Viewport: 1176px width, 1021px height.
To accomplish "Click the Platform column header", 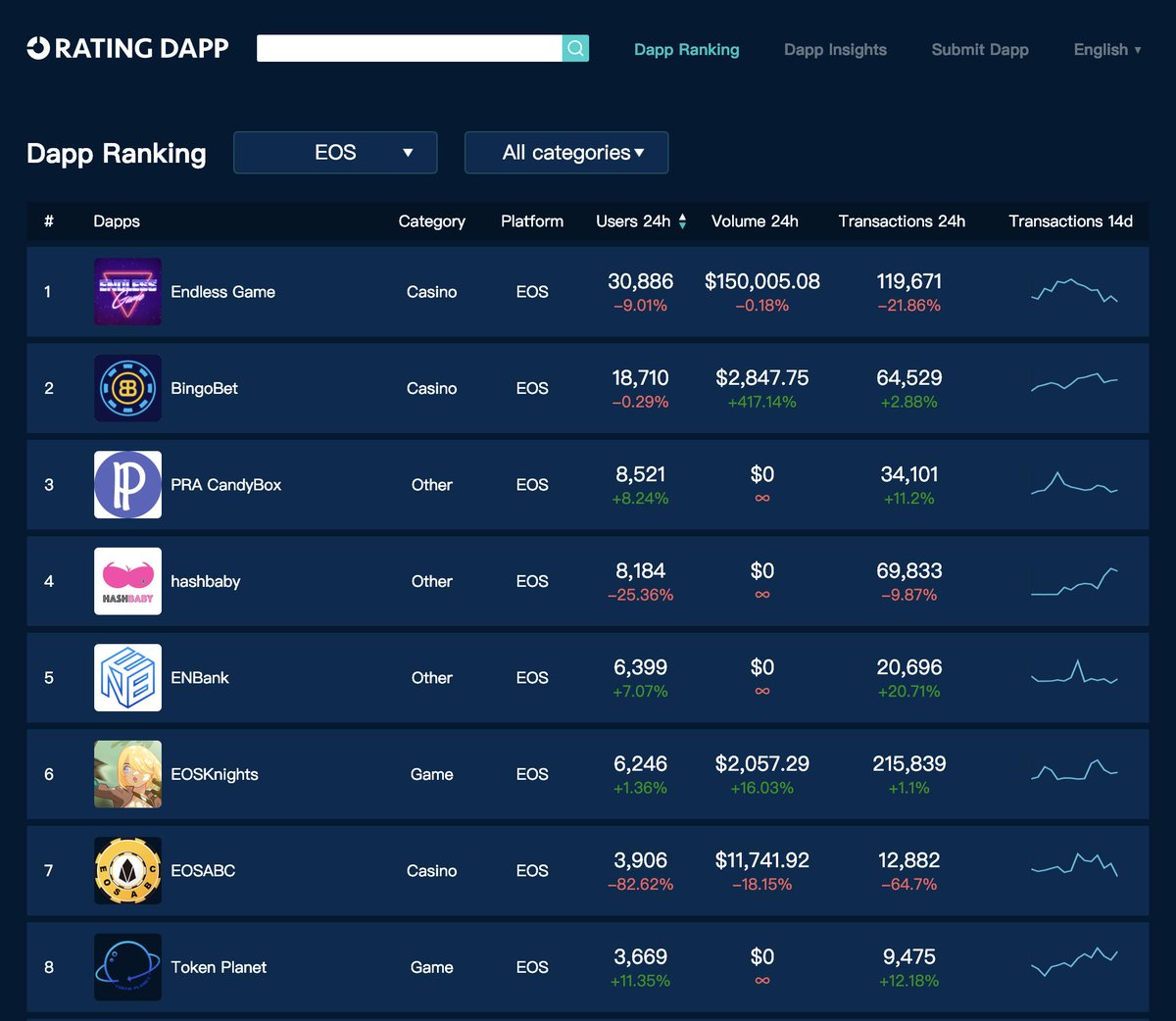I will pyautogui.click(x=532, y=221).
